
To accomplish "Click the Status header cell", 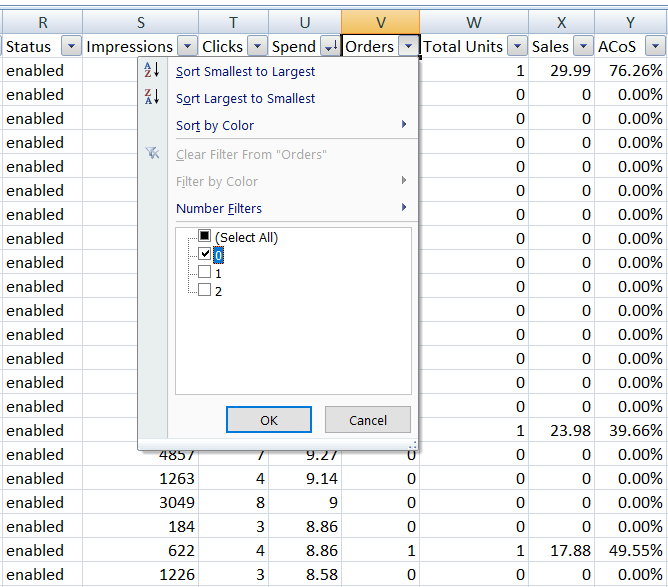I will pos(42,46).
